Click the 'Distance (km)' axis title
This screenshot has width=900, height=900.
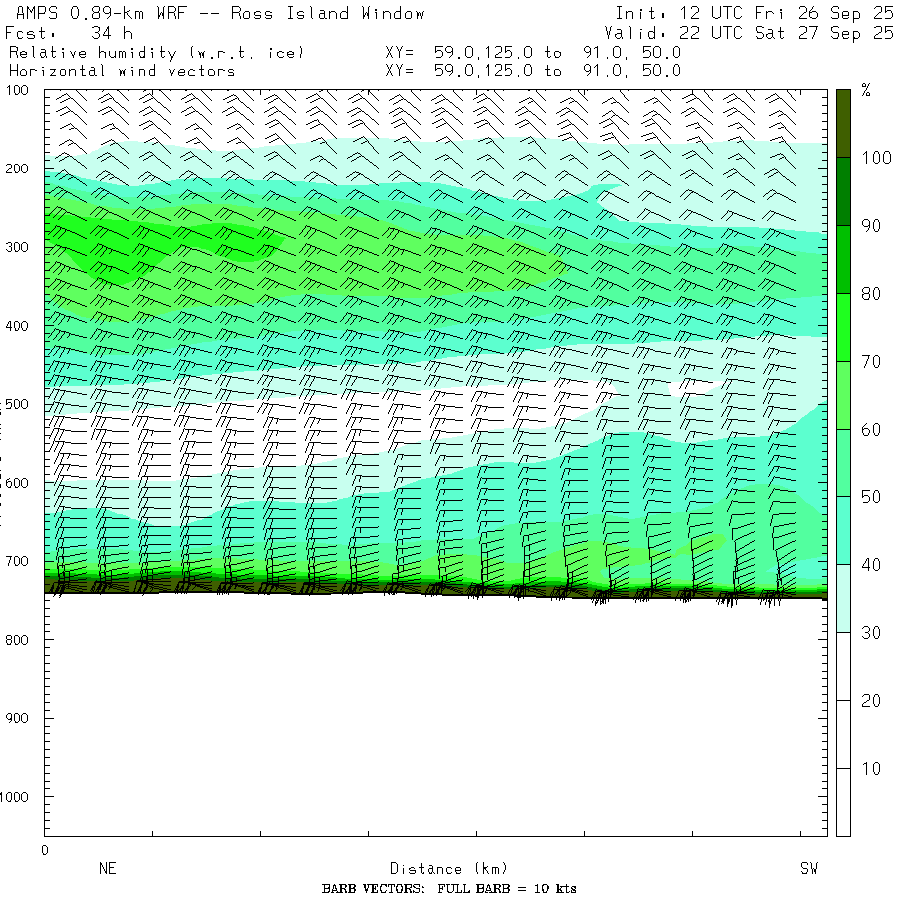tap(449, 869)
